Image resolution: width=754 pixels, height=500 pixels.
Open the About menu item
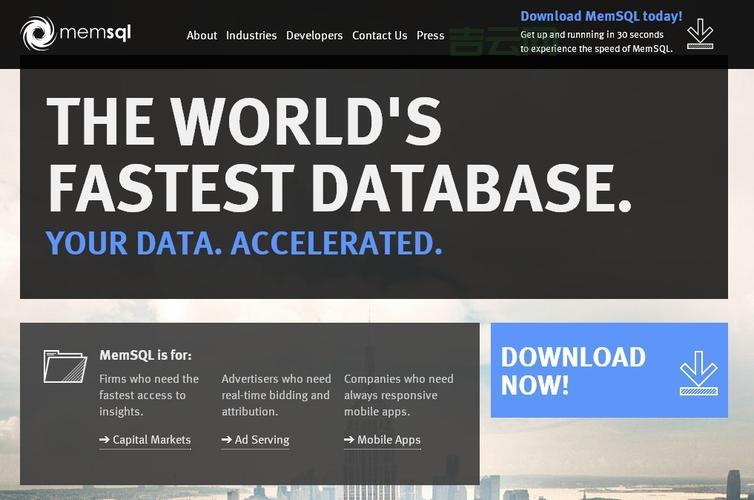(x=201, y=35)
